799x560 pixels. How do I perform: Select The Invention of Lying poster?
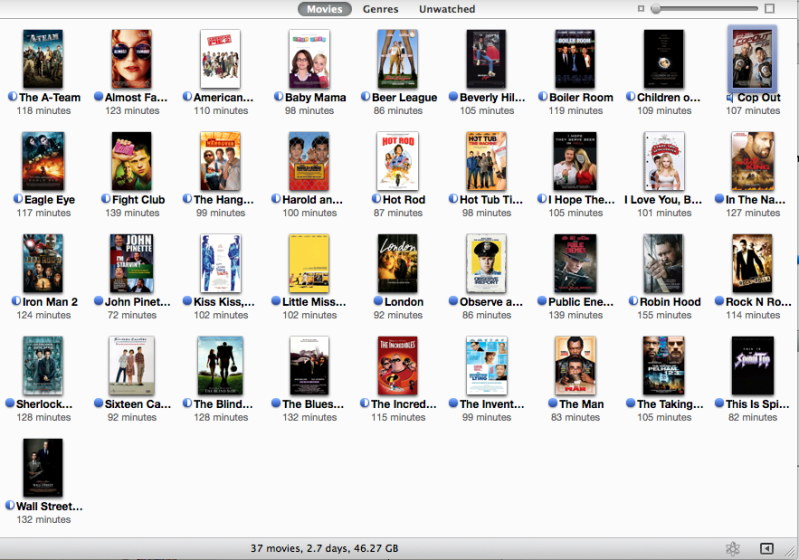point(487,366)
